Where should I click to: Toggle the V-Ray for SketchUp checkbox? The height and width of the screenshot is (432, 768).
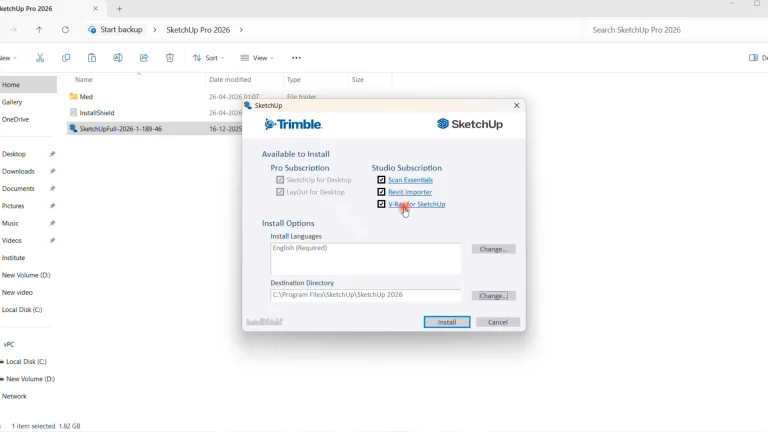(x=381, y=204)
